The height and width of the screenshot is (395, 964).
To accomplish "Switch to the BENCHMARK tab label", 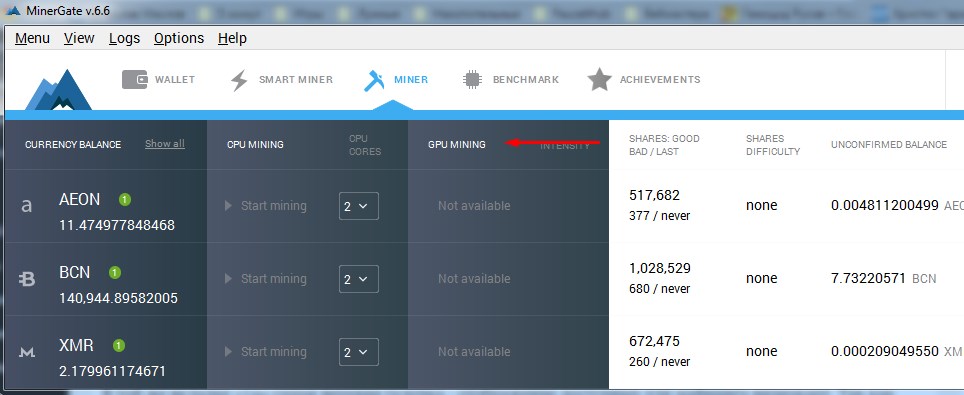I will (526, 79).
